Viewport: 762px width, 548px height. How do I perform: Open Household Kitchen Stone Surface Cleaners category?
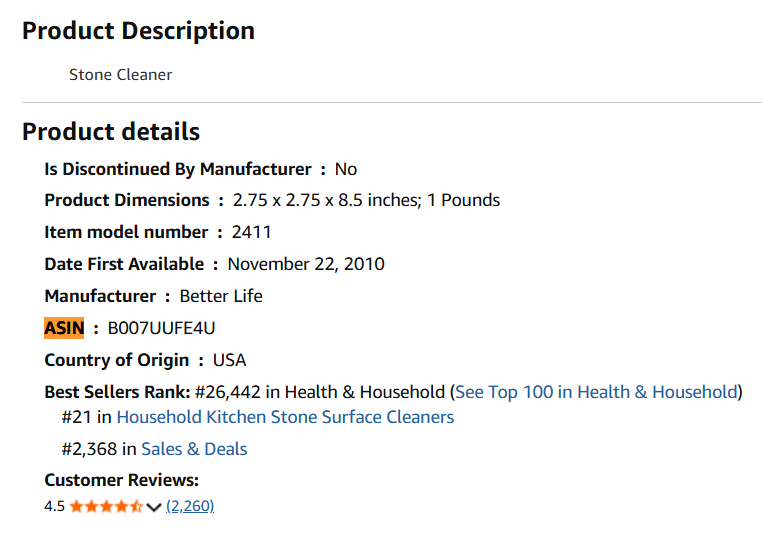[285, 417]
